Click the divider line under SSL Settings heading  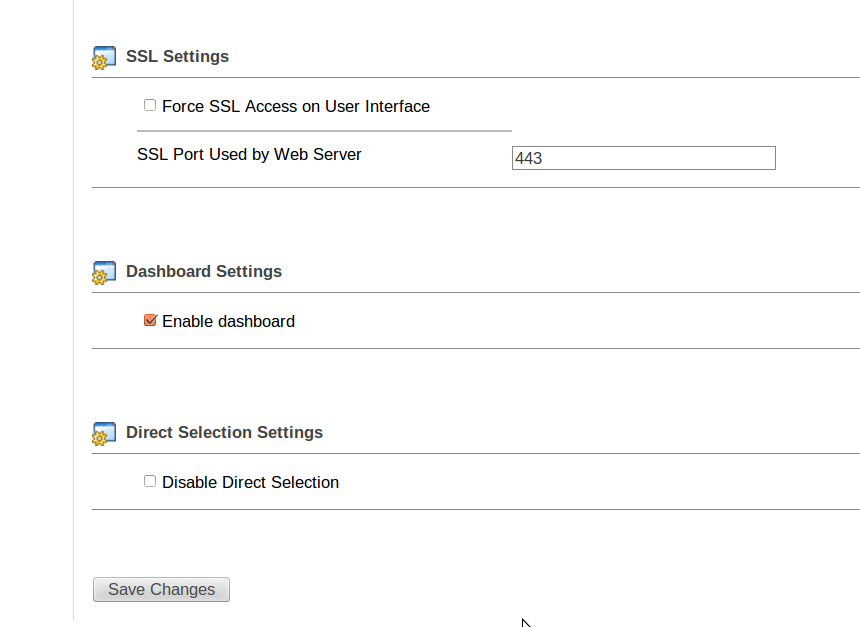coord(475,77)
